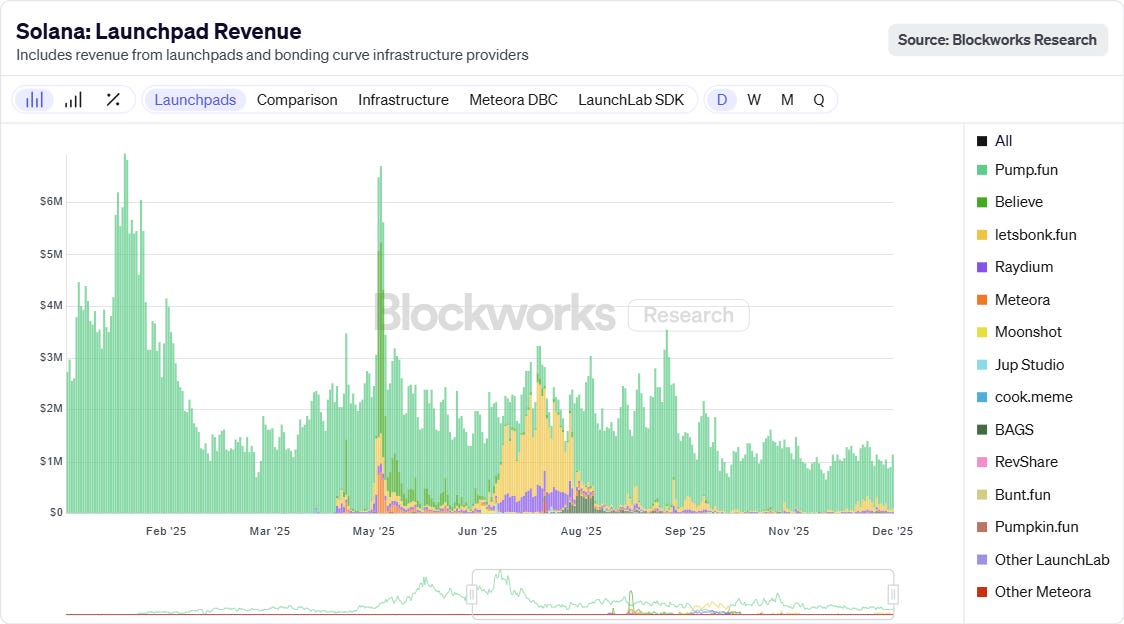Screen dimensions: 1124x624
Task: Switch to the cumulative bar chart icon
Action: click(x=73, y=100)
